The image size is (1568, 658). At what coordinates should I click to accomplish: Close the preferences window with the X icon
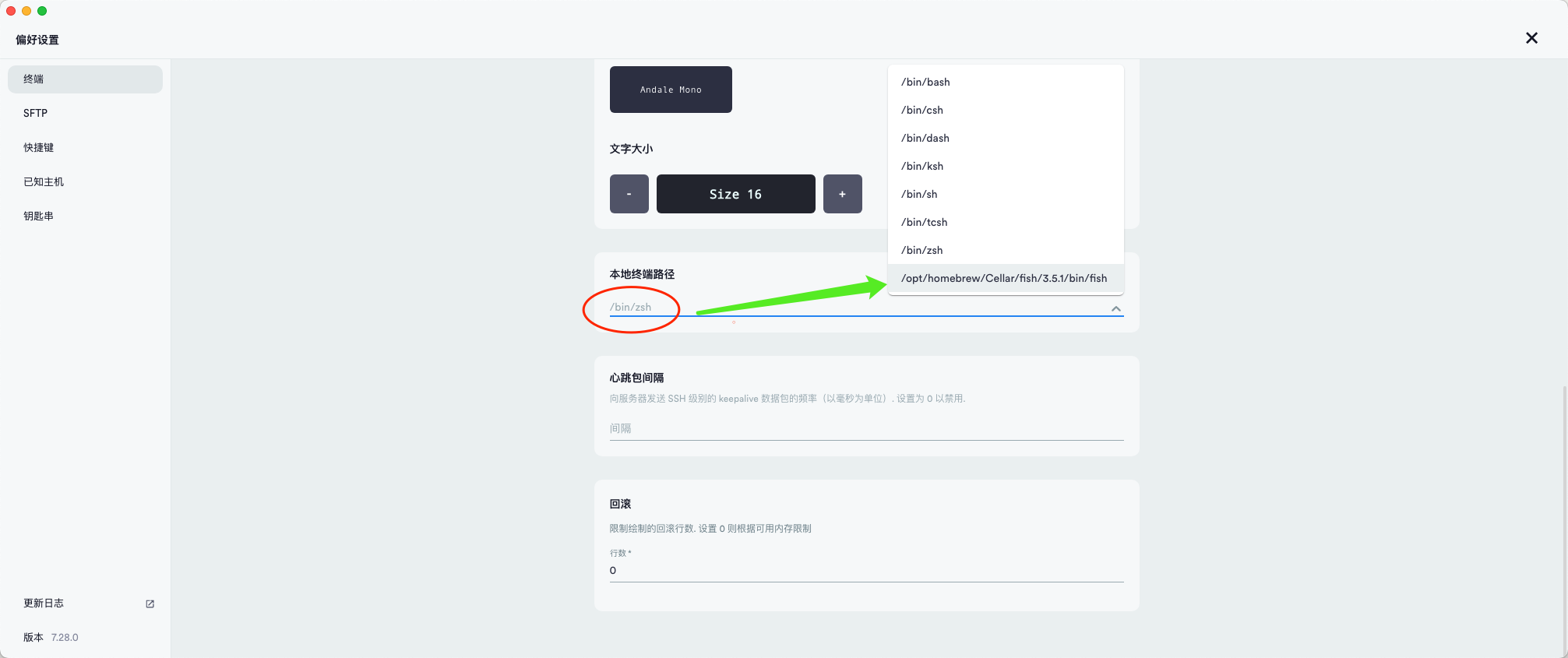pyautogui.click(x=1531, y=38)
